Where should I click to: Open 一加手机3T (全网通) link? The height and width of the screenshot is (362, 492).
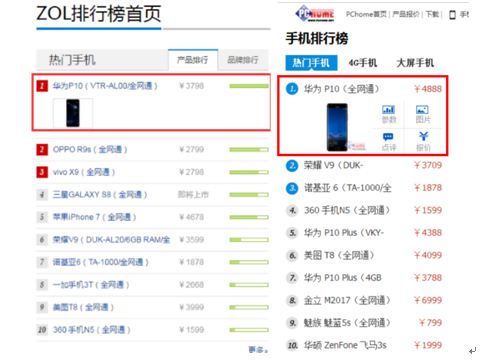[x=91, y=285]
